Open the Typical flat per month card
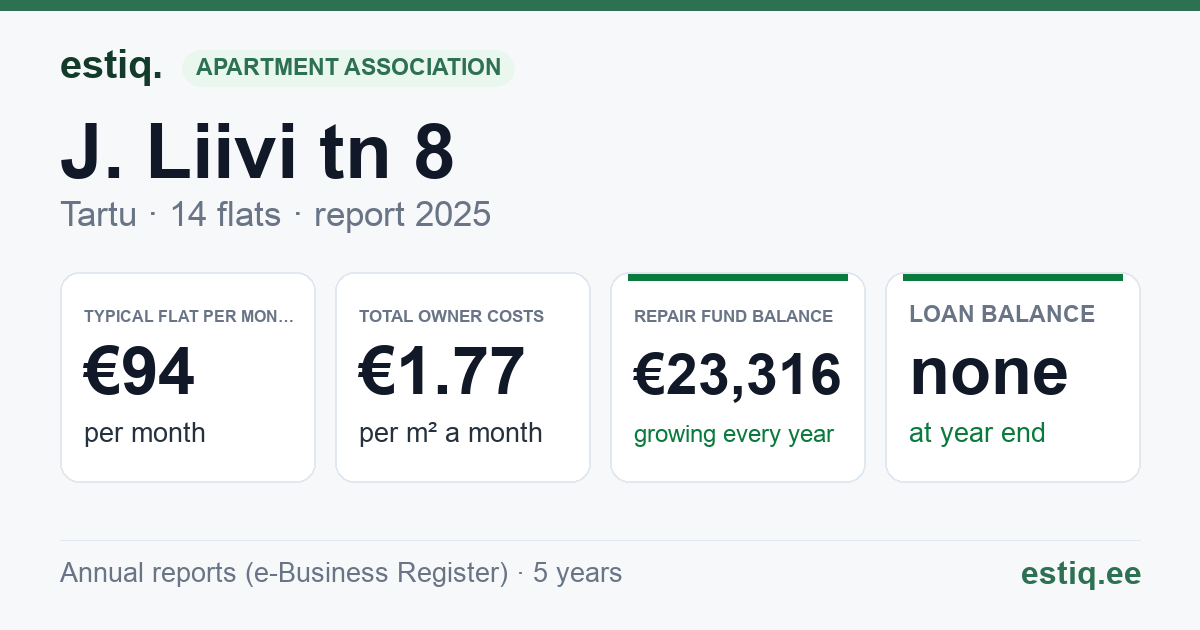 click(188, 377)
